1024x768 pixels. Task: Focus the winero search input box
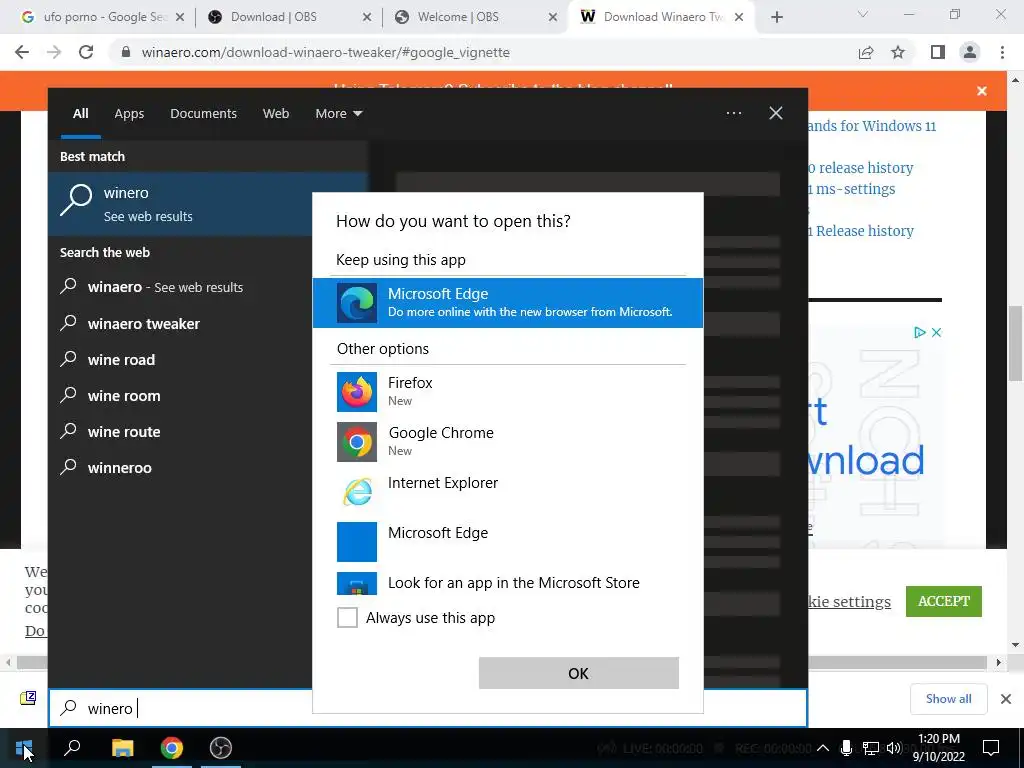click(x=180, y=708)
